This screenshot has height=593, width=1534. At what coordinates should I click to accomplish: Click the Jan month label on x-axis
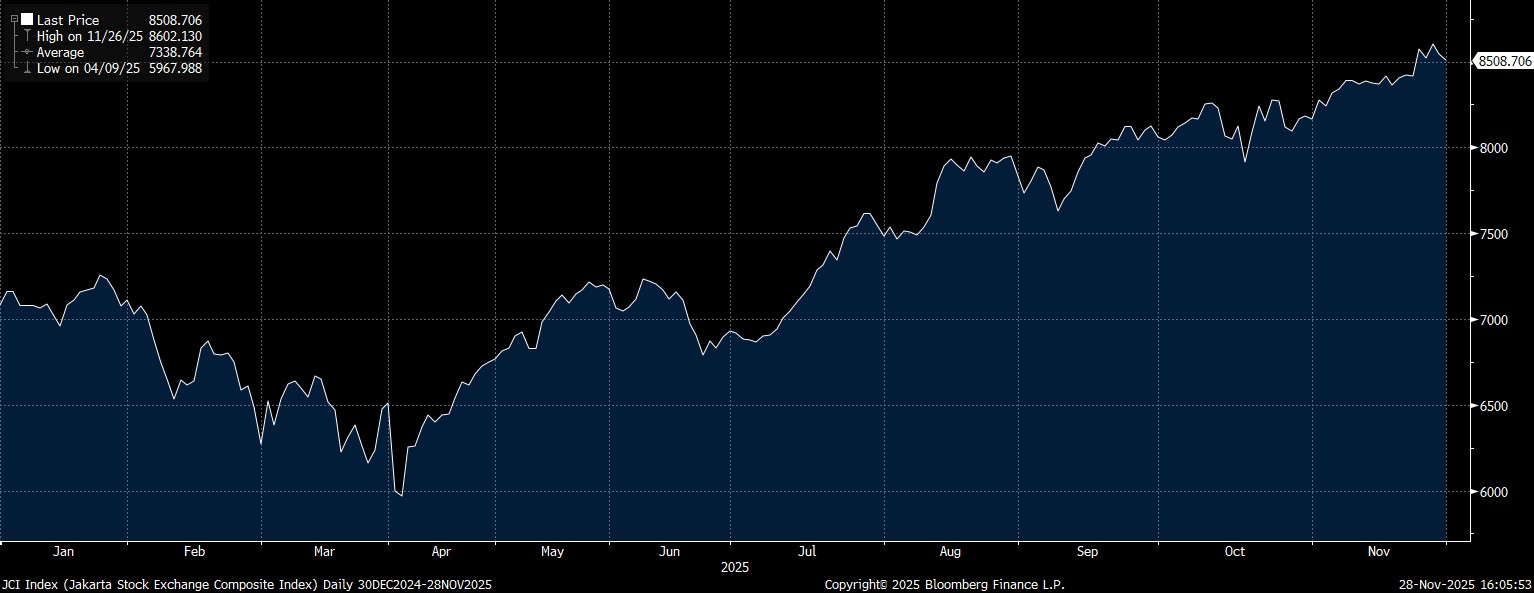tap(63, 552)
